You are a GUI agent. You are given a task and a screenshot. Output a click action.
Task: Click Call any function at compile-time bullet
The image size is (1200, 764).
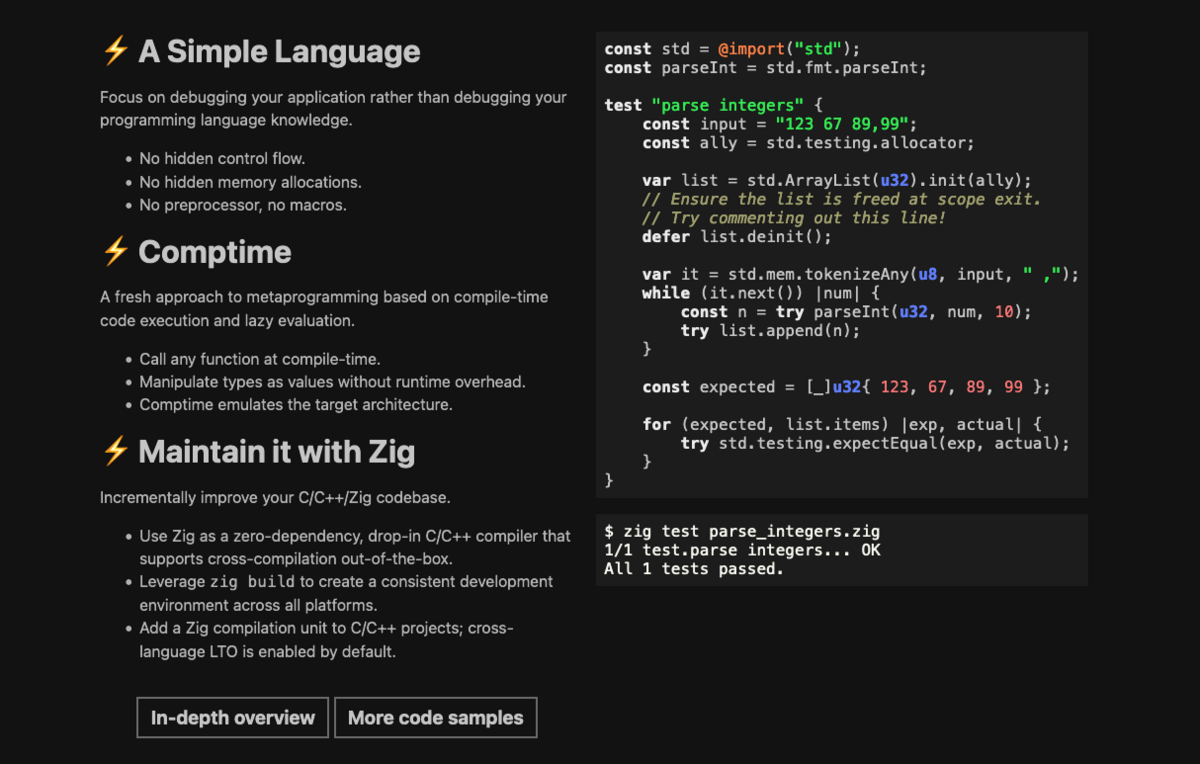coord(260,358)
